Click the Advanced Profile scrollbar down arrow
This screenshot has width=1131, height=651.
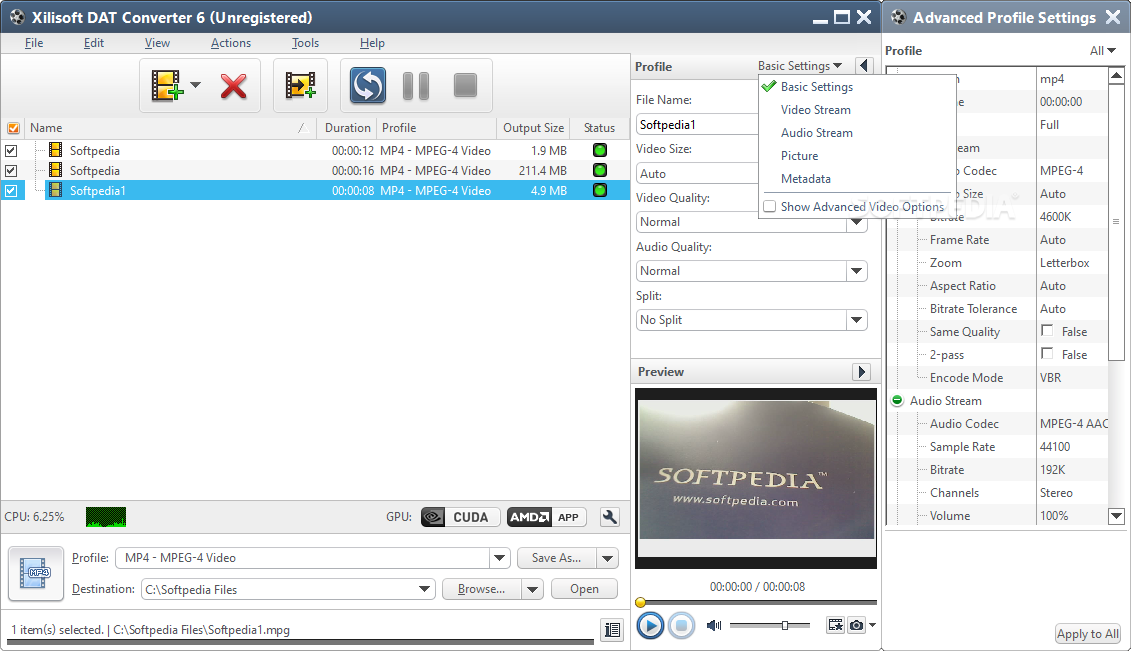1116,515
